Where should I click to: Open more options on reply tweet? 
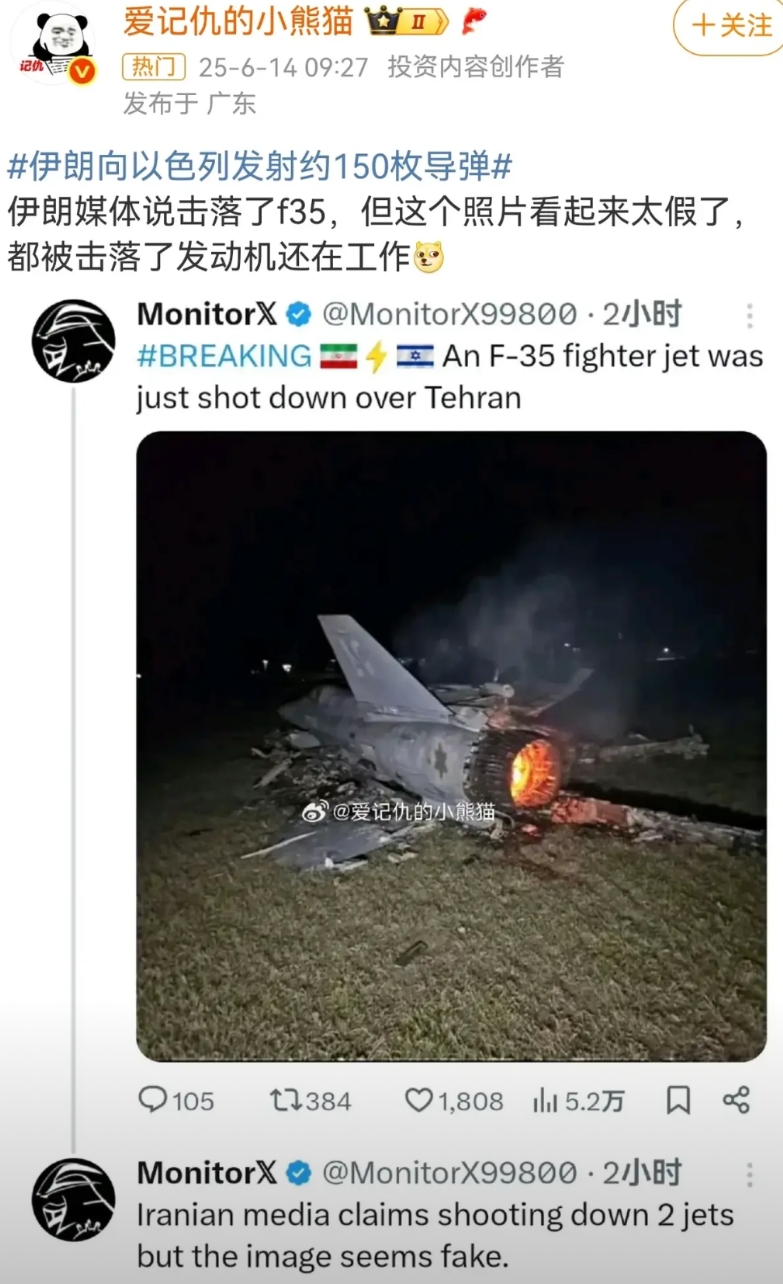(749, 1175)
